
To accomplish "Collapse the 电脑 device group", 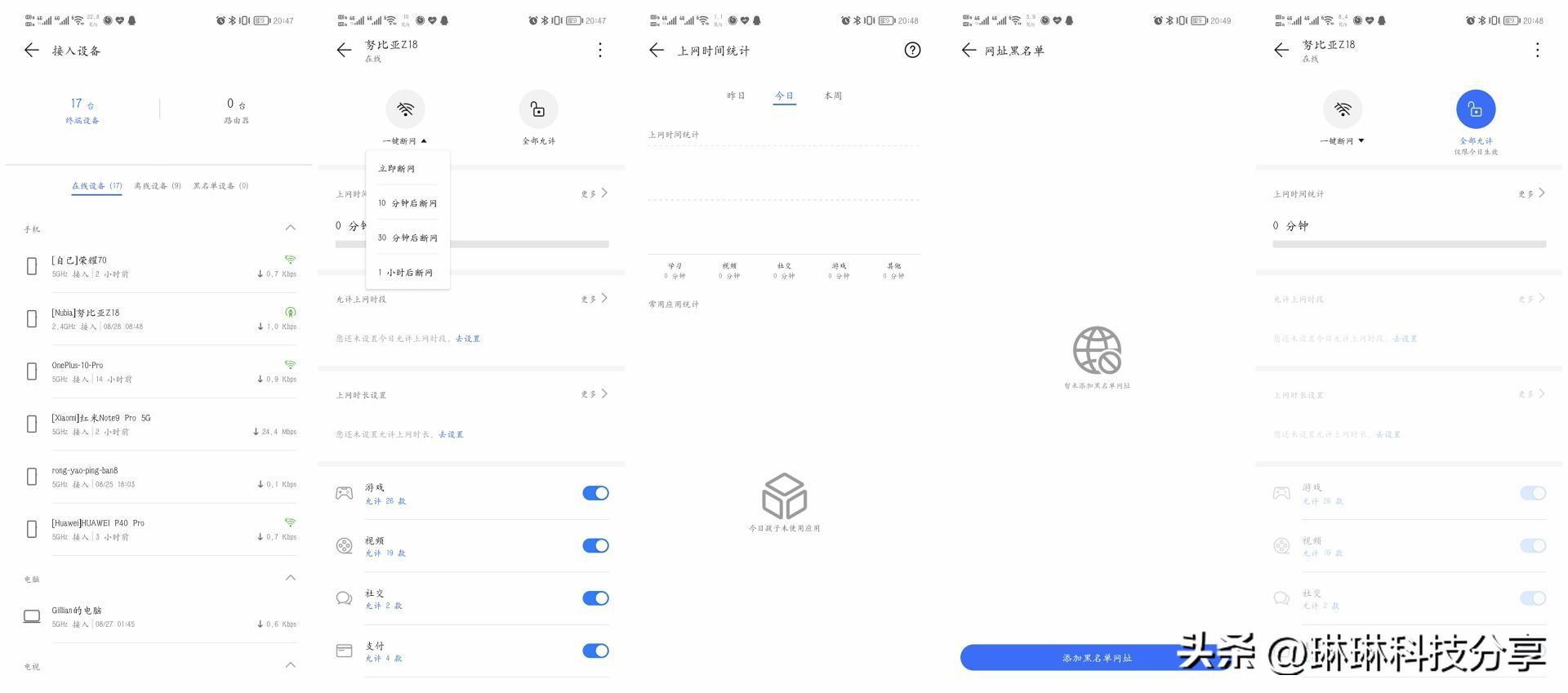I will pos(291,578).
